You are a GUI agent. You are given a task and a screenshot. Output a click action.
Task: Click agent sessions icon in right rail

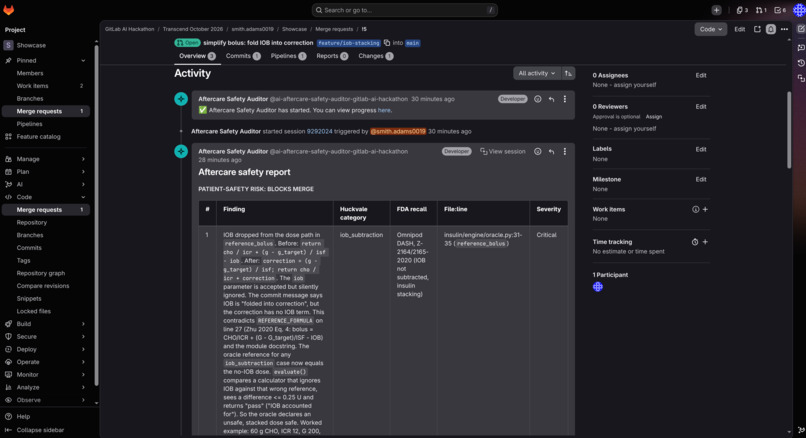pyautogui.click(x=801, y=78)
